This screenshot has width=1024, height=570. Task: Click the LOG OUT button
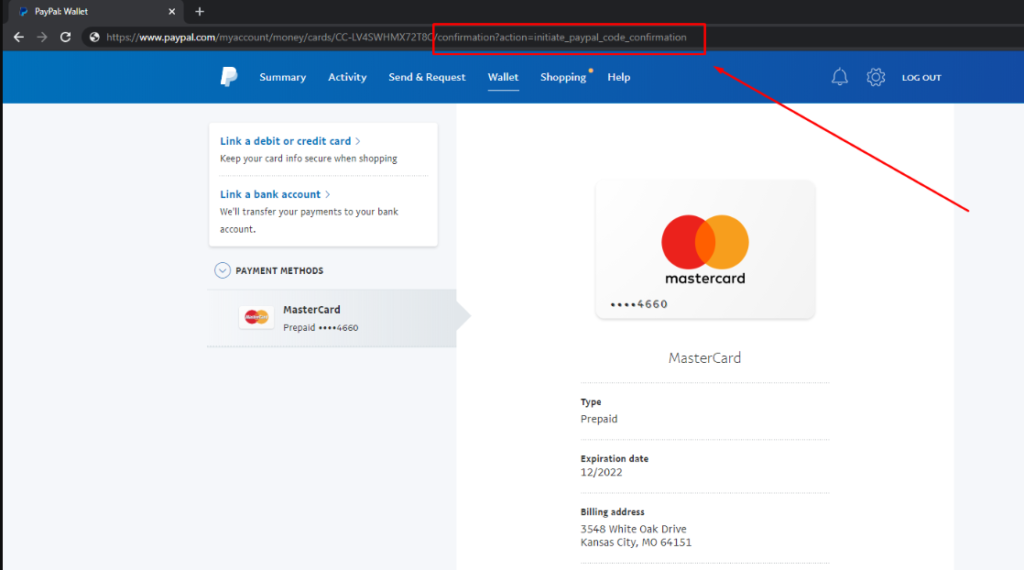pos(921,77)
